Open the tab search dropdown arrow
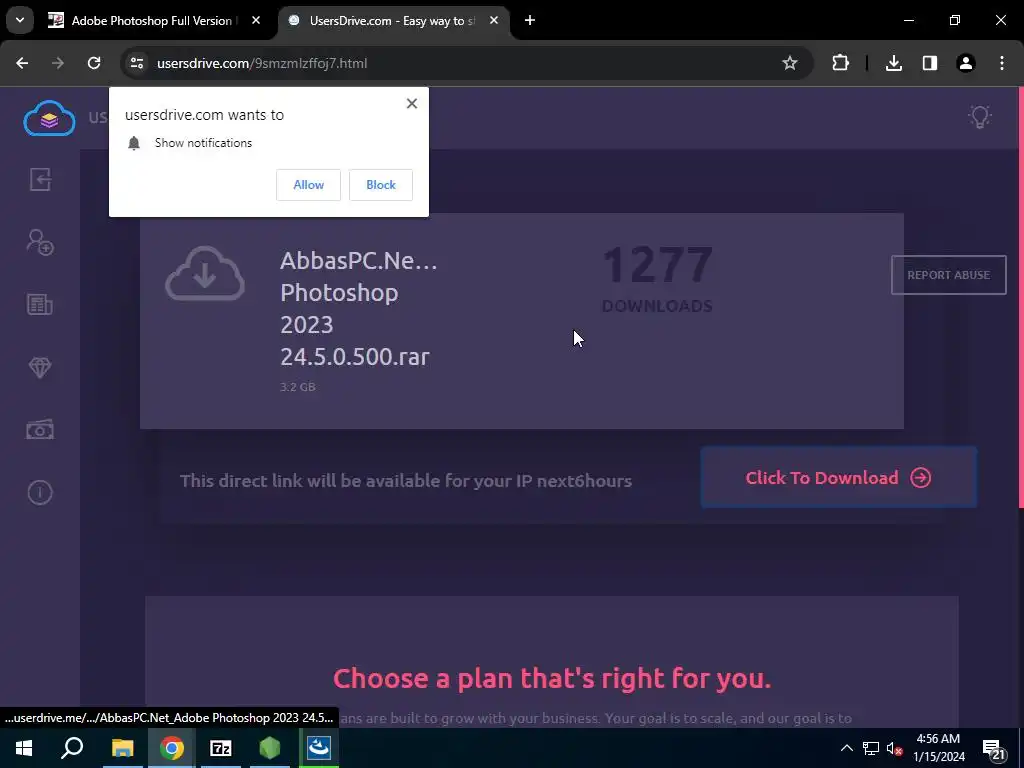Image resolution: width=1024 pixels, height=768 pixels. [x=20, y=20]
